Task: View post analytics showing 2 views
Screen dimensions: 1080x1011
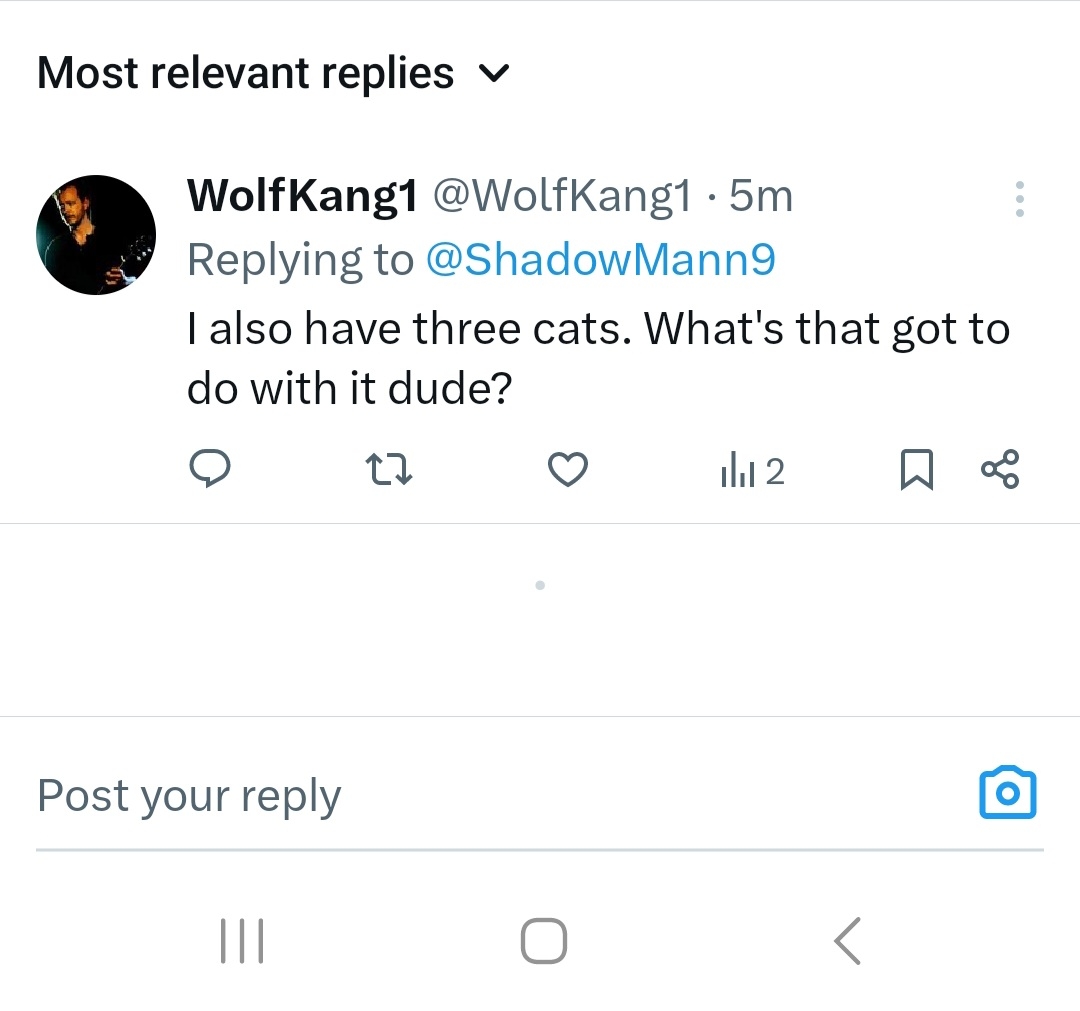Action: coord(752,471)
